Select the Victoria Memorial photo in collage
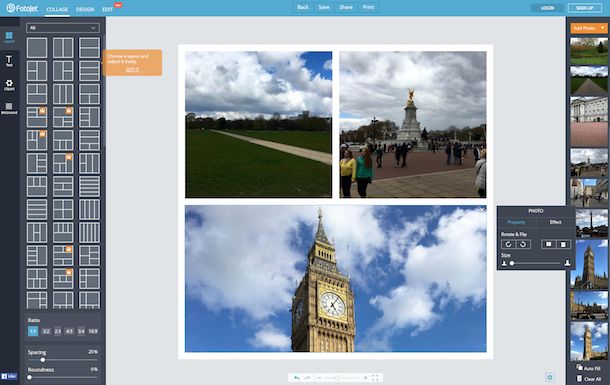Image resolution: width=610 pixels, height=385 pixels. click(413, 124)
